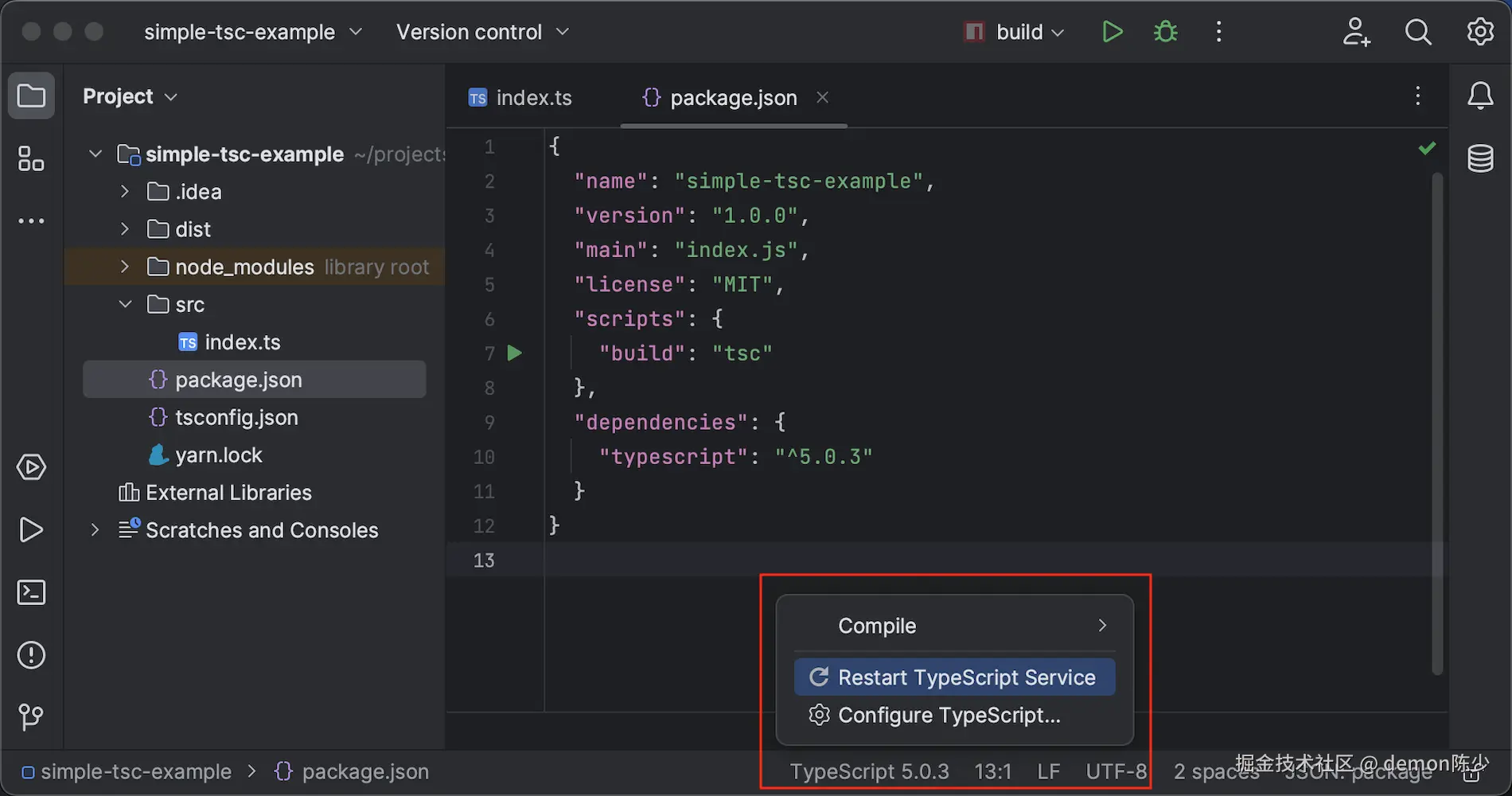Viewport: 1512px width, 796px height.
Task: Run the 'build' configuration with the play icon
Action: tap(1112, 32)
